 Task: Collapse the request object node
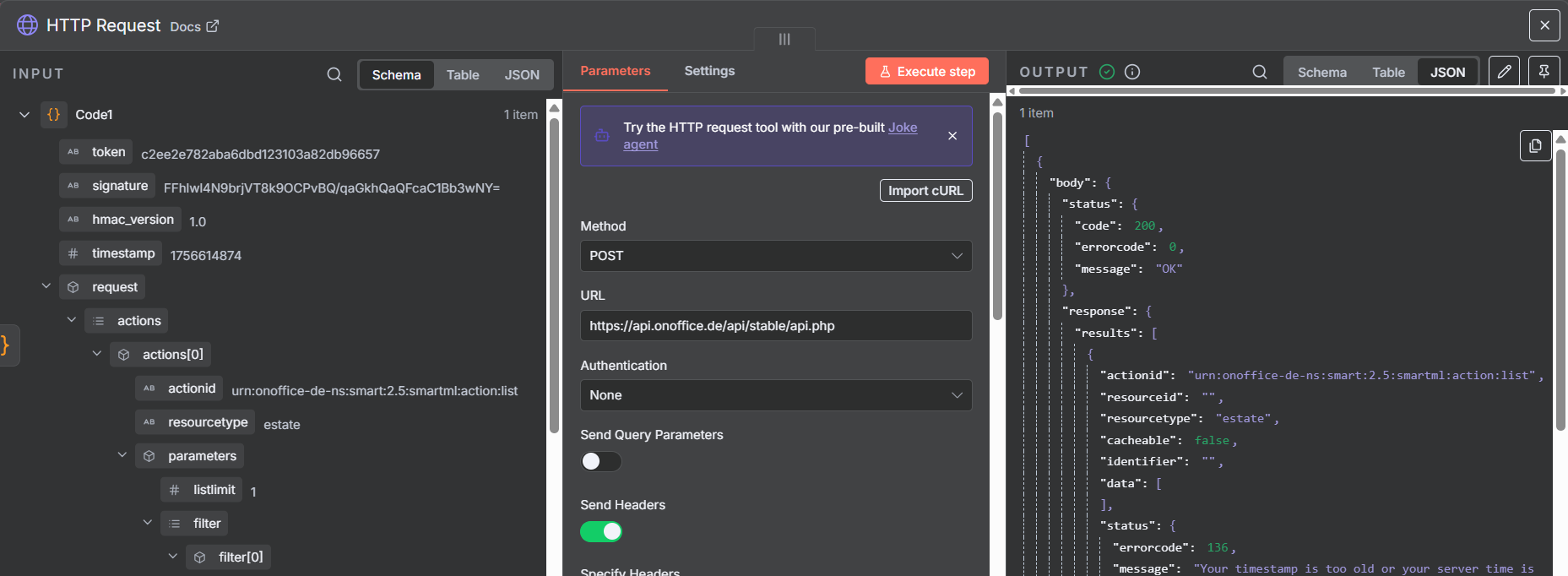pyautogui.click(x=46, y=287)
